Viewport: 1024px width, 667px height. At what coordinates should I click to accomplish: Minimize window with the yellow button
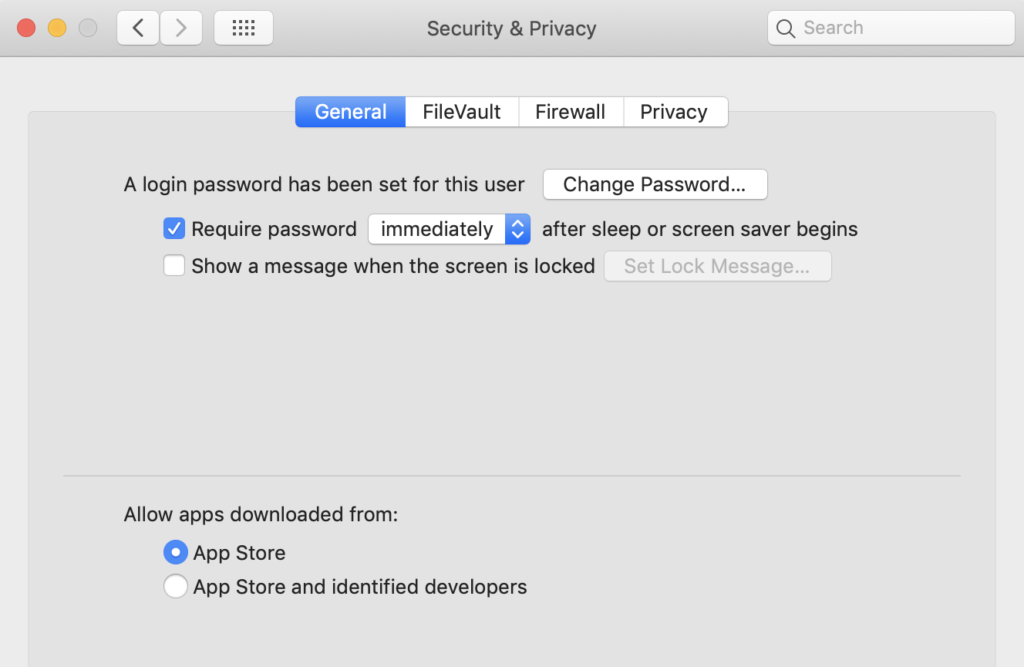[57, 28]
